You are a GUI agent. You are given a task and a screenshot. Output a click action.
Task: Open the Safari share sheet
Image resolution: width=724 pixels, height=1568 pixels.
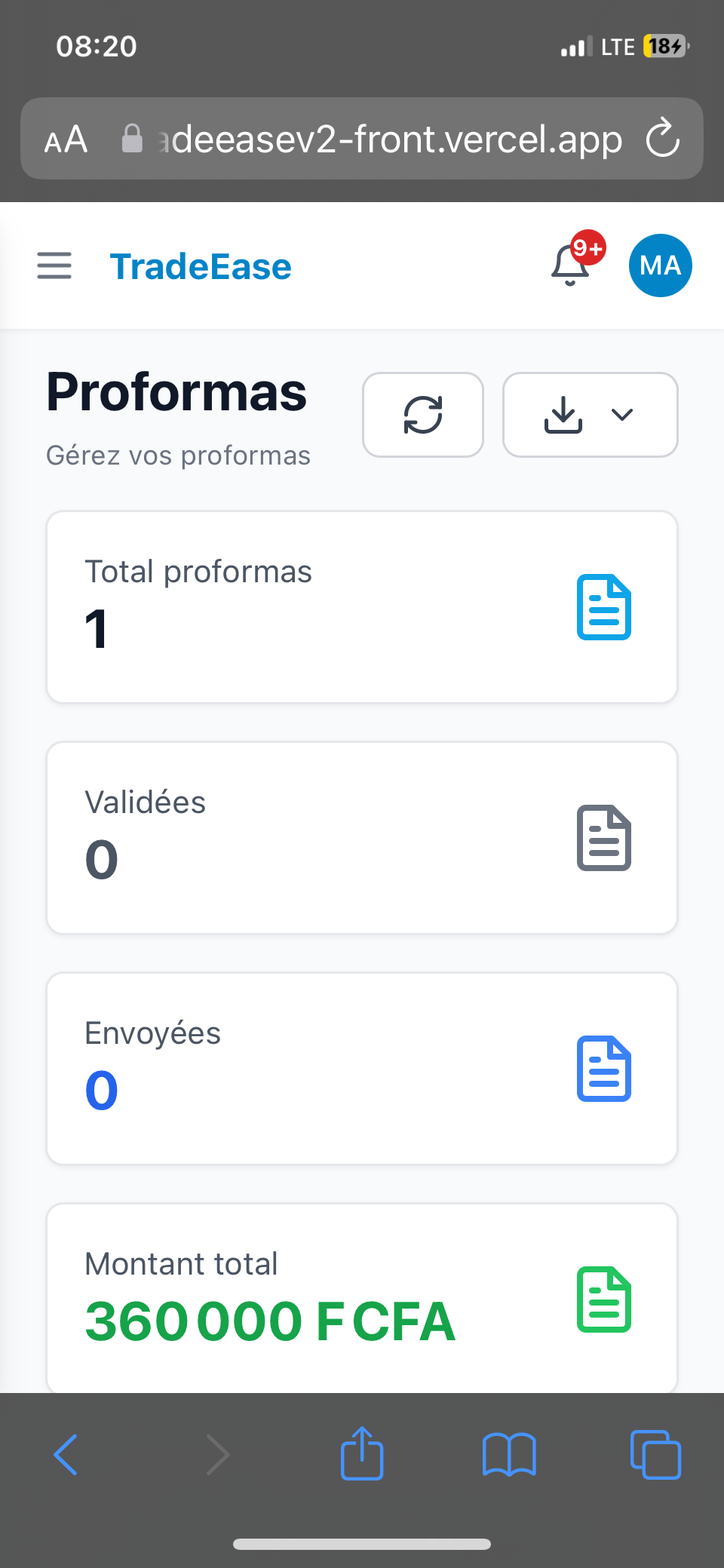tap(362, 1454)
